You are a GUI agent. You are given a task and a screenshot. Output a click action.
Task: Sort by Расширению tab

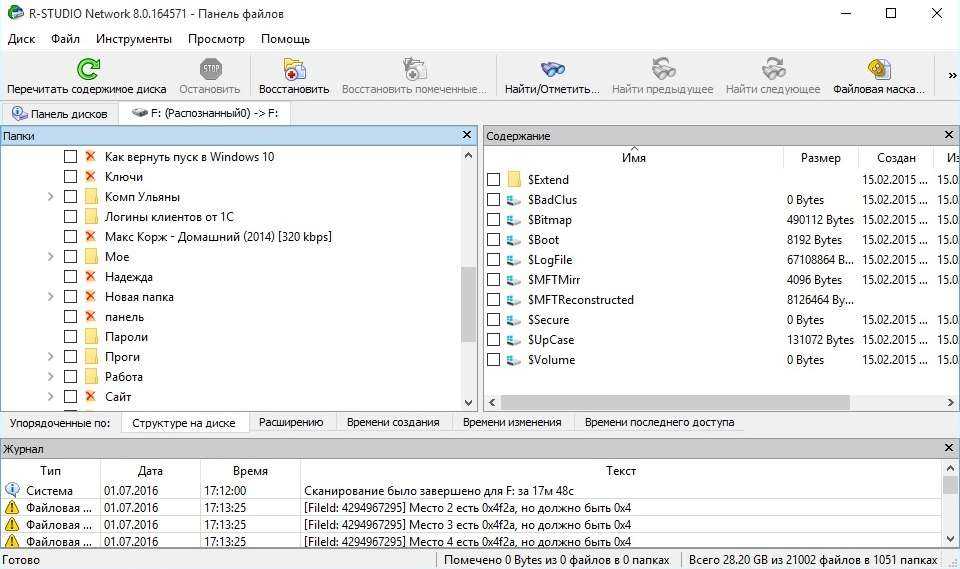290,422
